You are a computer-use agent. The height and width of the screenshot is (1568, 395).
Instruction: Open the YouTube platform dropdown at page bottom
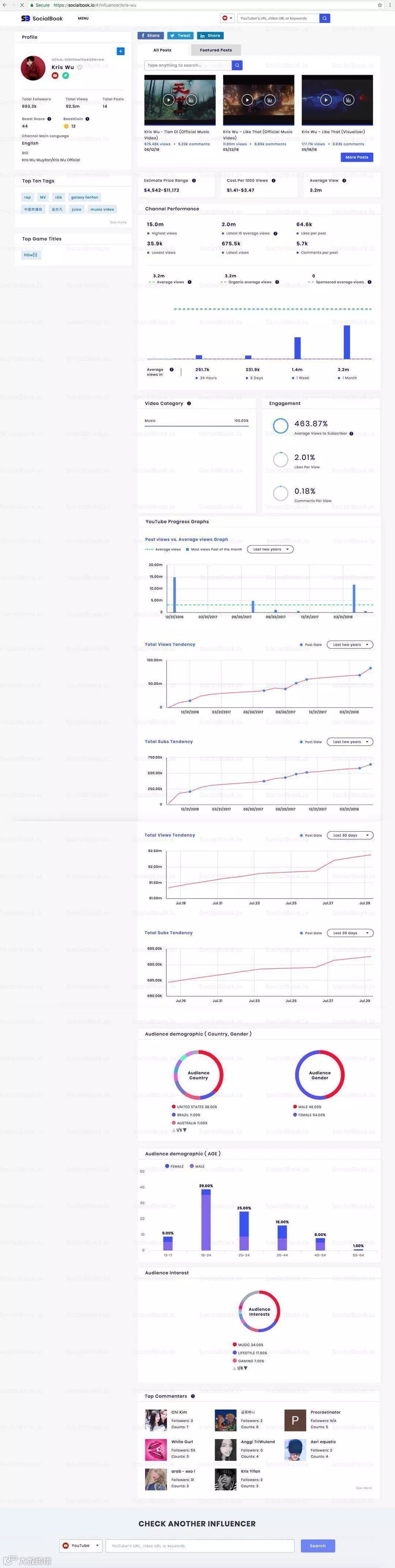click(81, 1545)
